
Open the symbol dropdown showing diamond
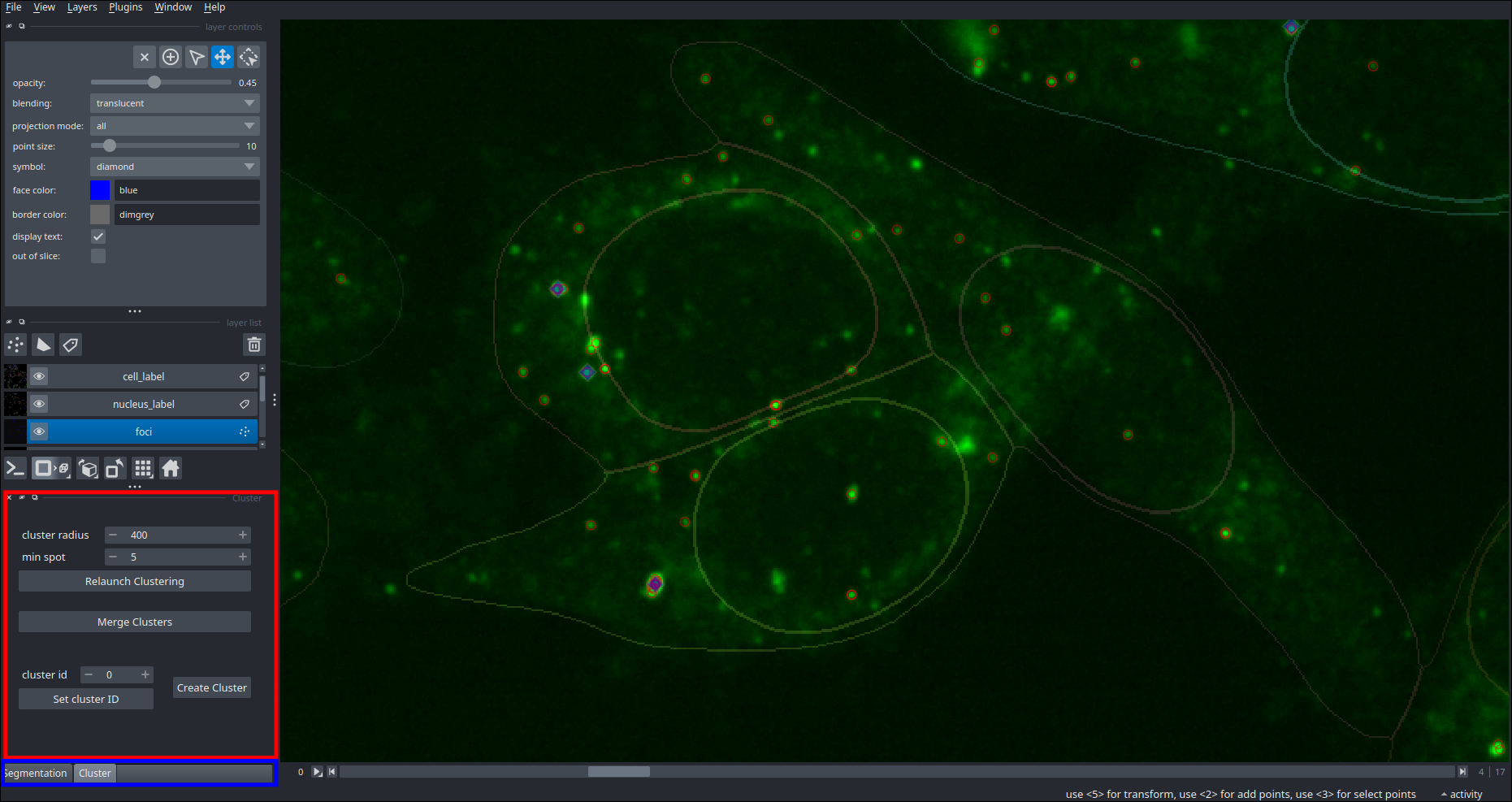[175, 167]
